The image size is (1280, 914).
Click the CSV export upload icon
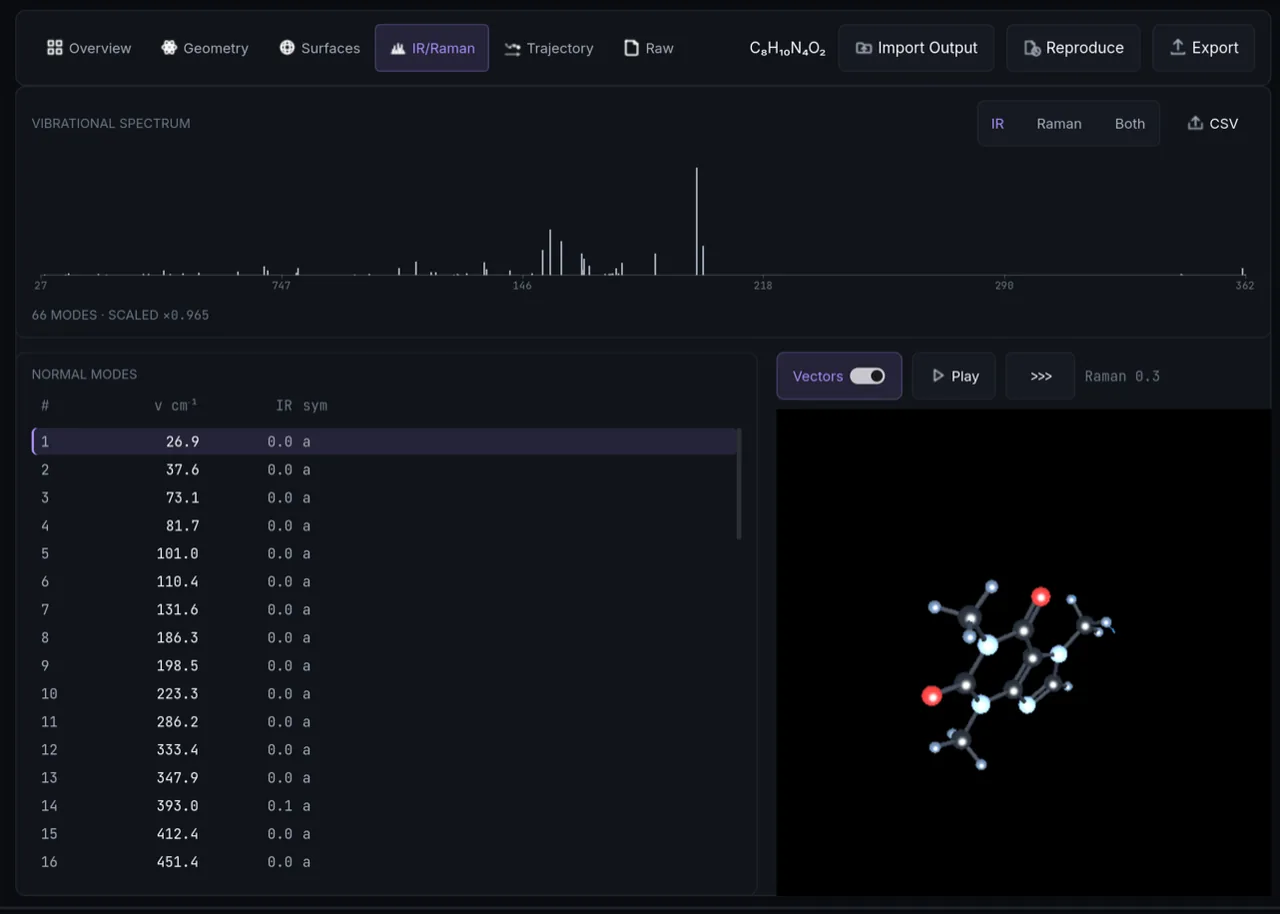1195,123
